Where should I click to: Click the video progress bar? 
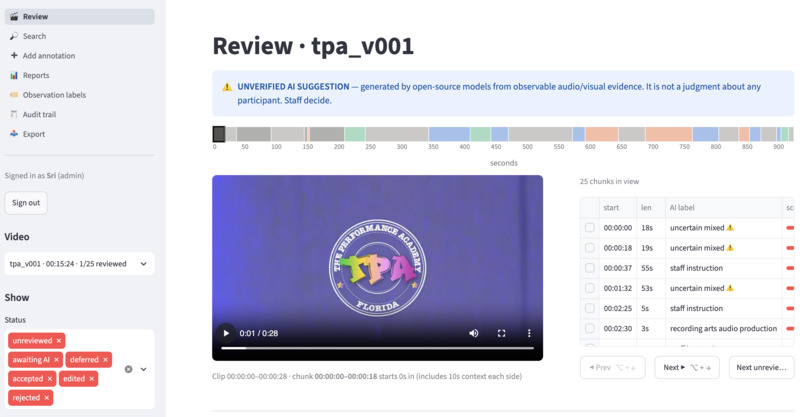pyautogui.click(x=377, y=348)
